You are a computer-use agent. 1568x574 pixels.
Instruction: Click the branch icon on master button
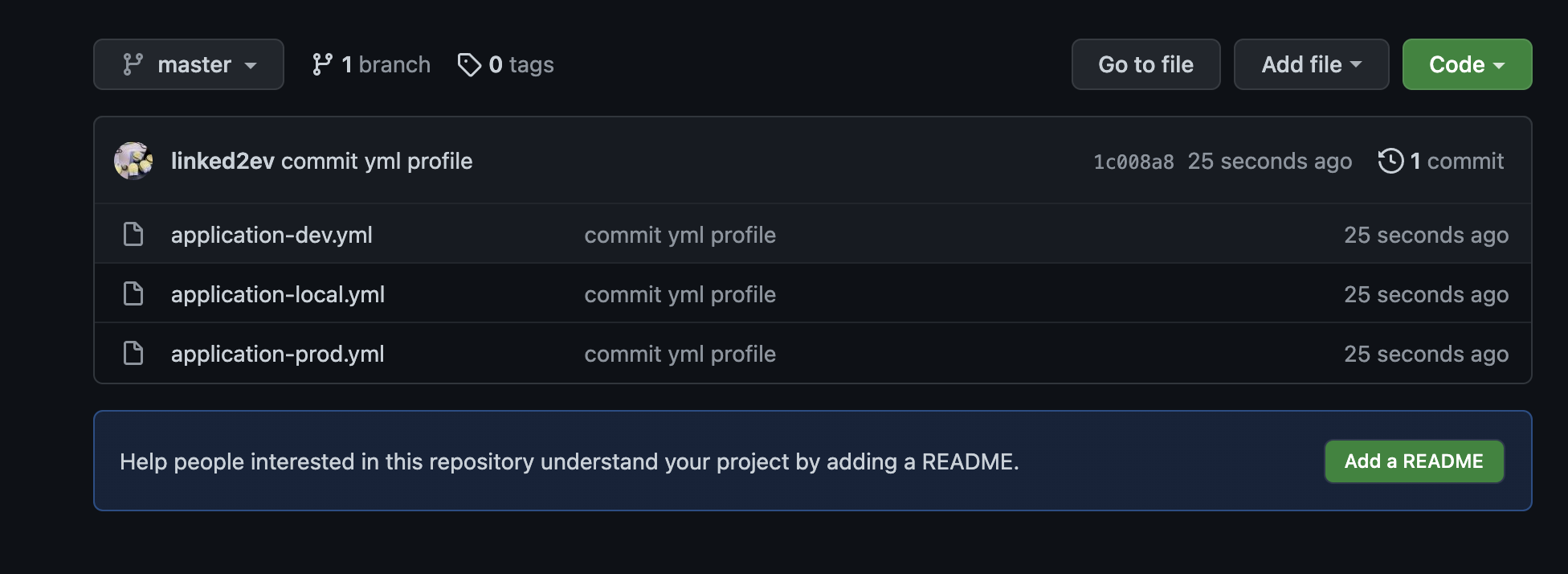pyautogui.click(x=133, y=64)
